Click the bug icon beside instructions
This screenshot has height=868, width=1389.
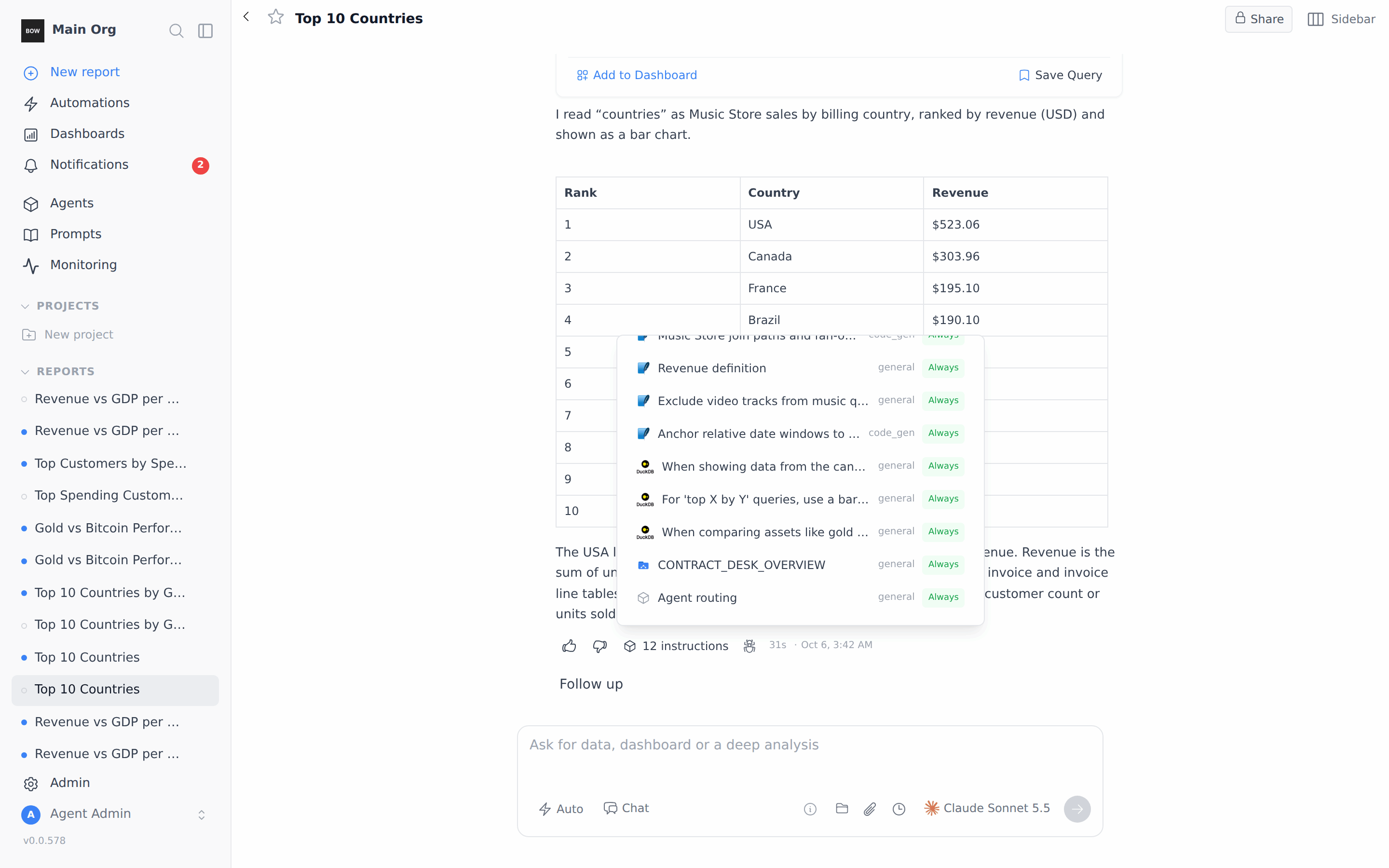click(749, 646)
